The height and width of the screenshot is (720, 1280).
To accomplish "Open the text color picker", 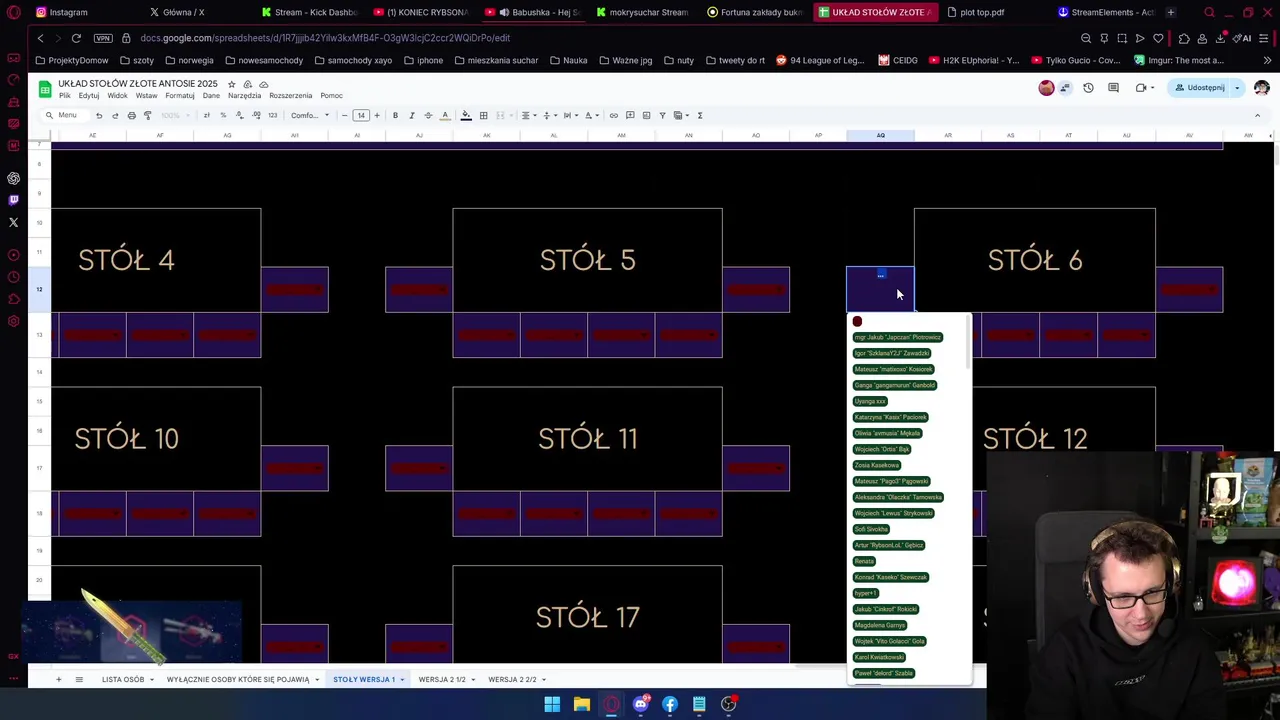I will coord(445,115).
